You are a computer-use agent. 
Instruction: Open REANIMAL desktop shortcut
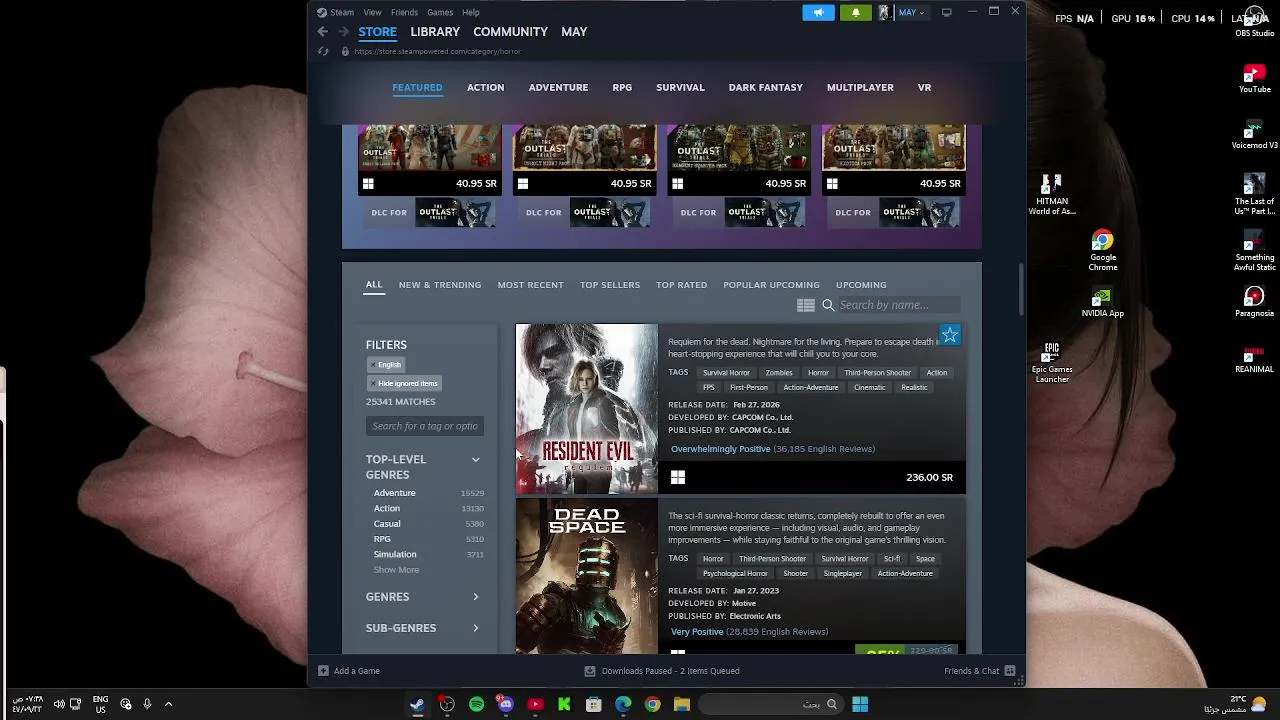coord(1255,359)
